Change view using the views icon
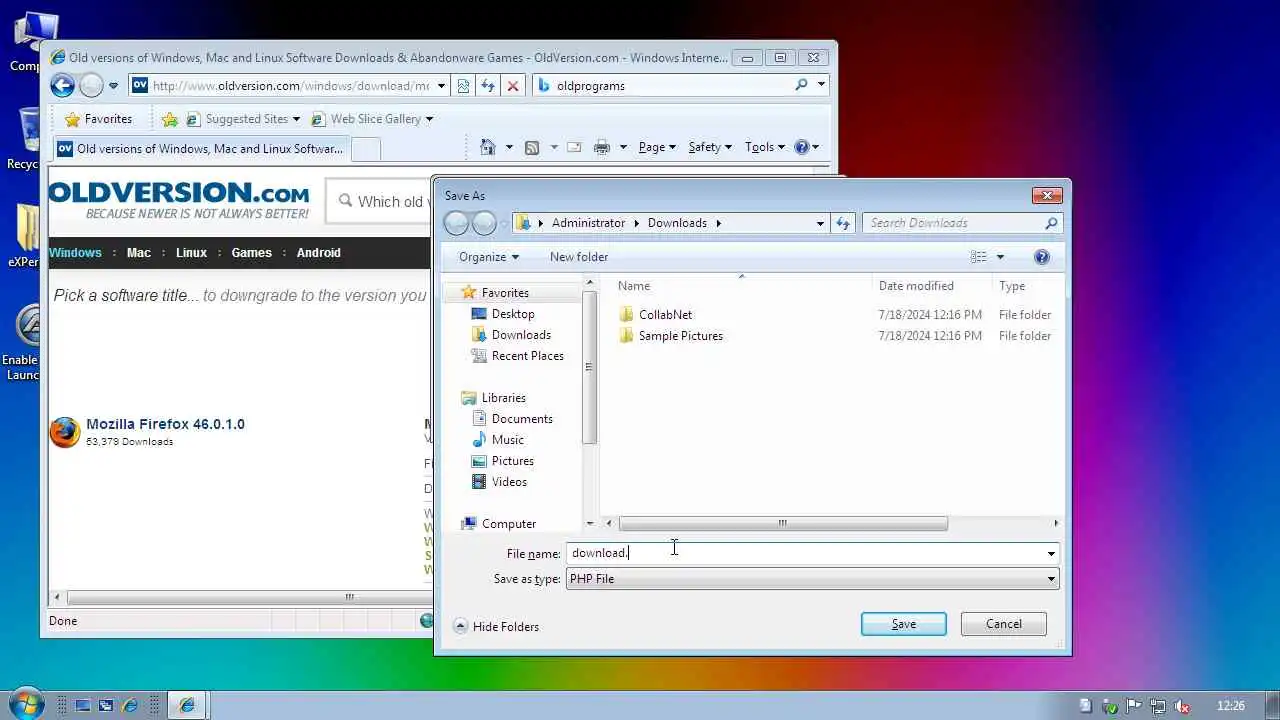This screenshot has height=720, width=1280. (978, 257)
